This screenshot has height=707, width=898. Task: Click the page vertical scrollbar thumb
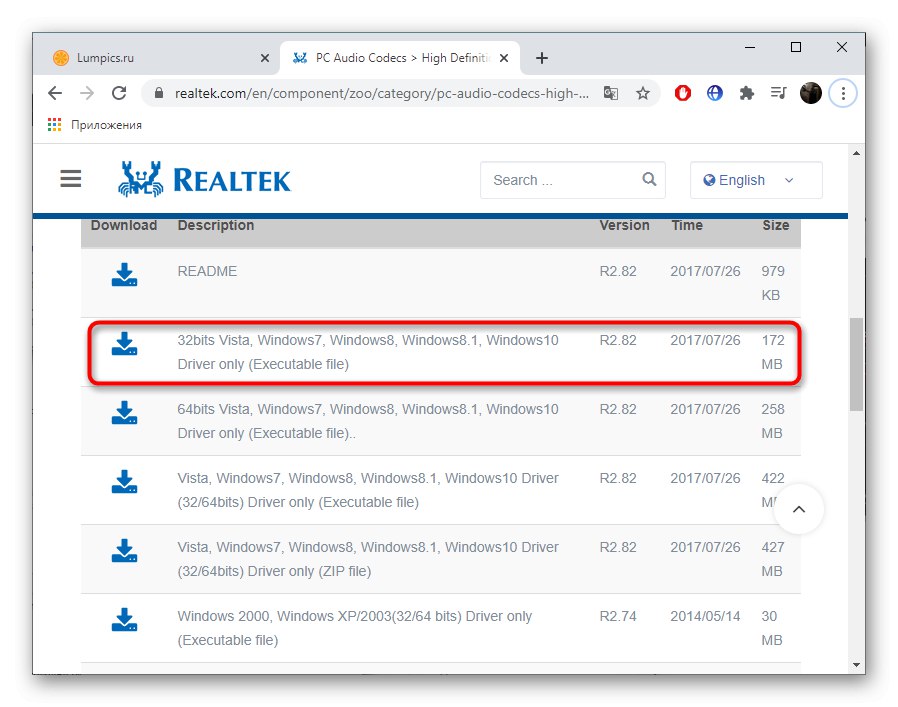point(856,364)
